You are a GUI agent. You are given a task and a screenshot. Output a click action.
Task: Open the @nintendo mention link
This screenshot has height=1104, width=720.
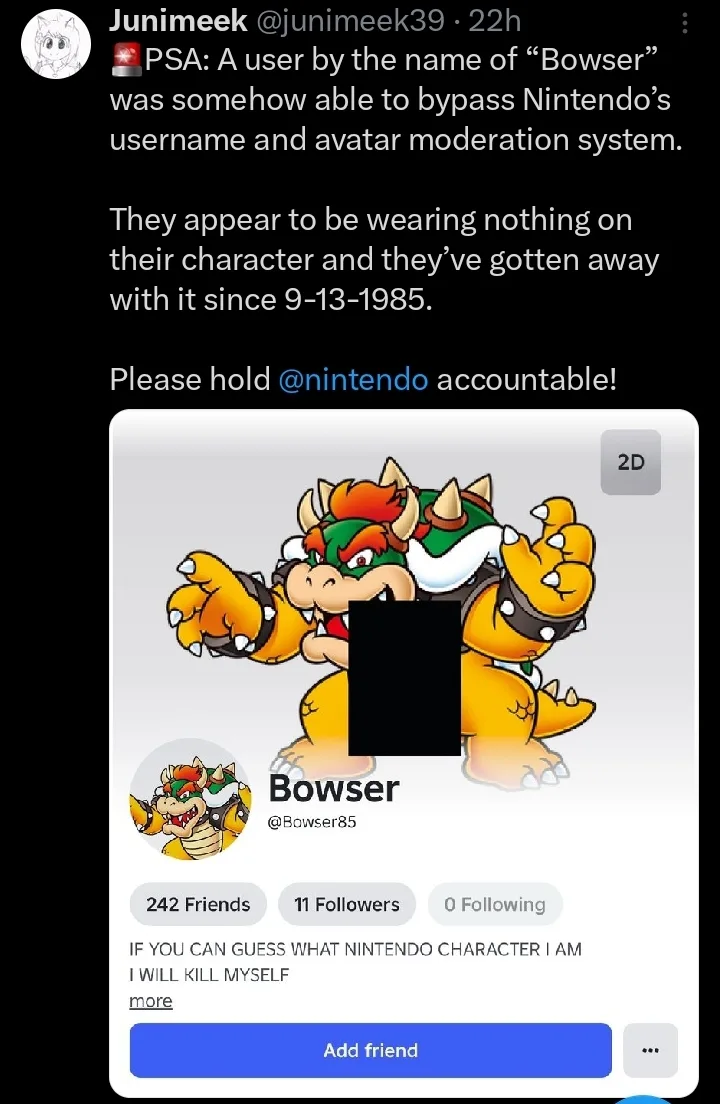353,380
